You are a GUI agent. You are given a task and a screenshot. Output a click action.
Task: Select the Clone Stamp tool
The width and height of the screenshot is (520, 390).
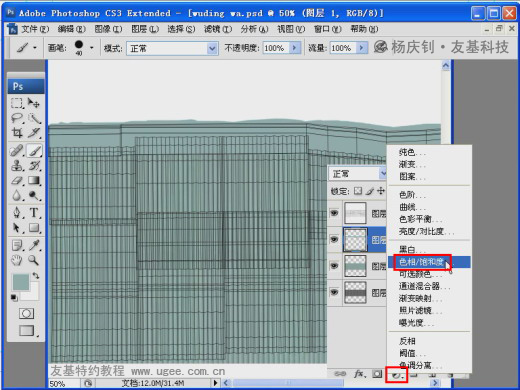pos(17,165)
